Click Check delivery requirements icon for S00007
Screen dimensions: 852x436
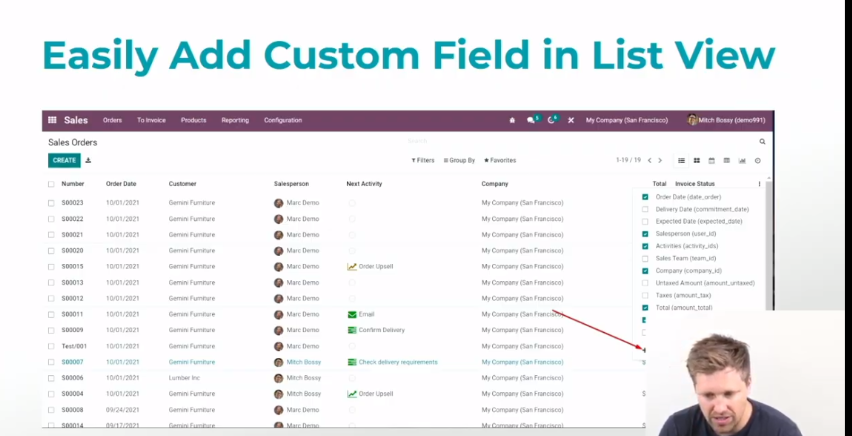352,362
